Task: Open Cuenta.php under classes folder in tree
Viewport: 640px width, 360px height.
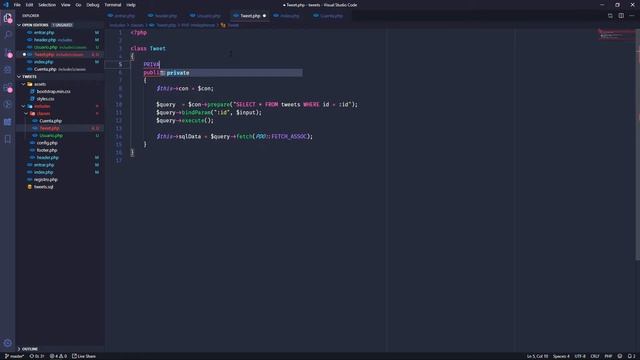Action: pyautogui.click(x=51, y=121)
